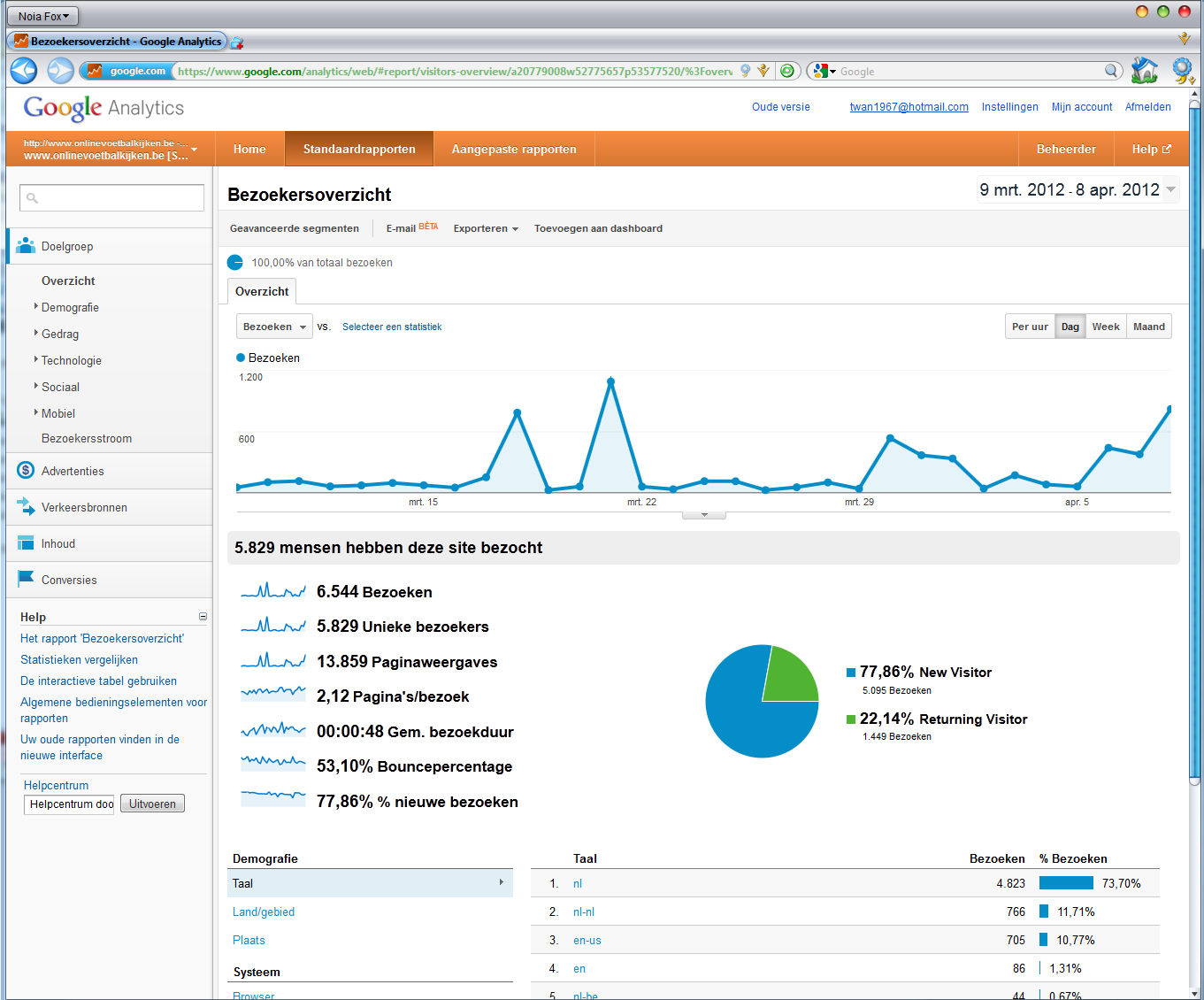The width and height of the screenshot is (1204, 1000).
Task: Open Aangepaste rapporten tab
Action: tap(514, 149)
